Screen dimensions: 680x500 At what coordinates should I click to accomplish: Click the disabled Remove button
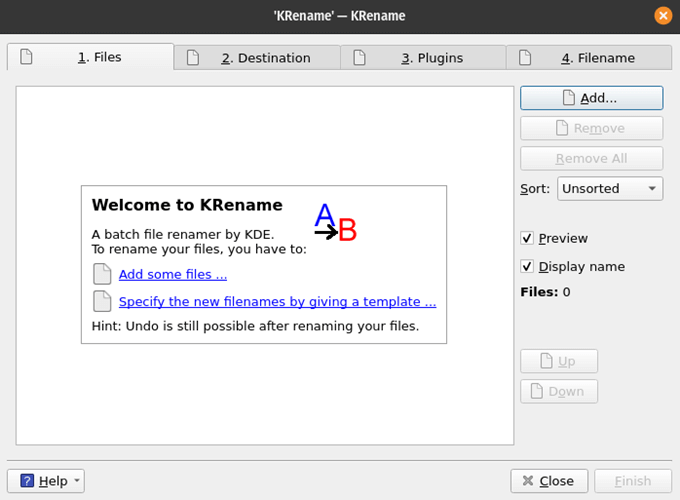(592, 128)
